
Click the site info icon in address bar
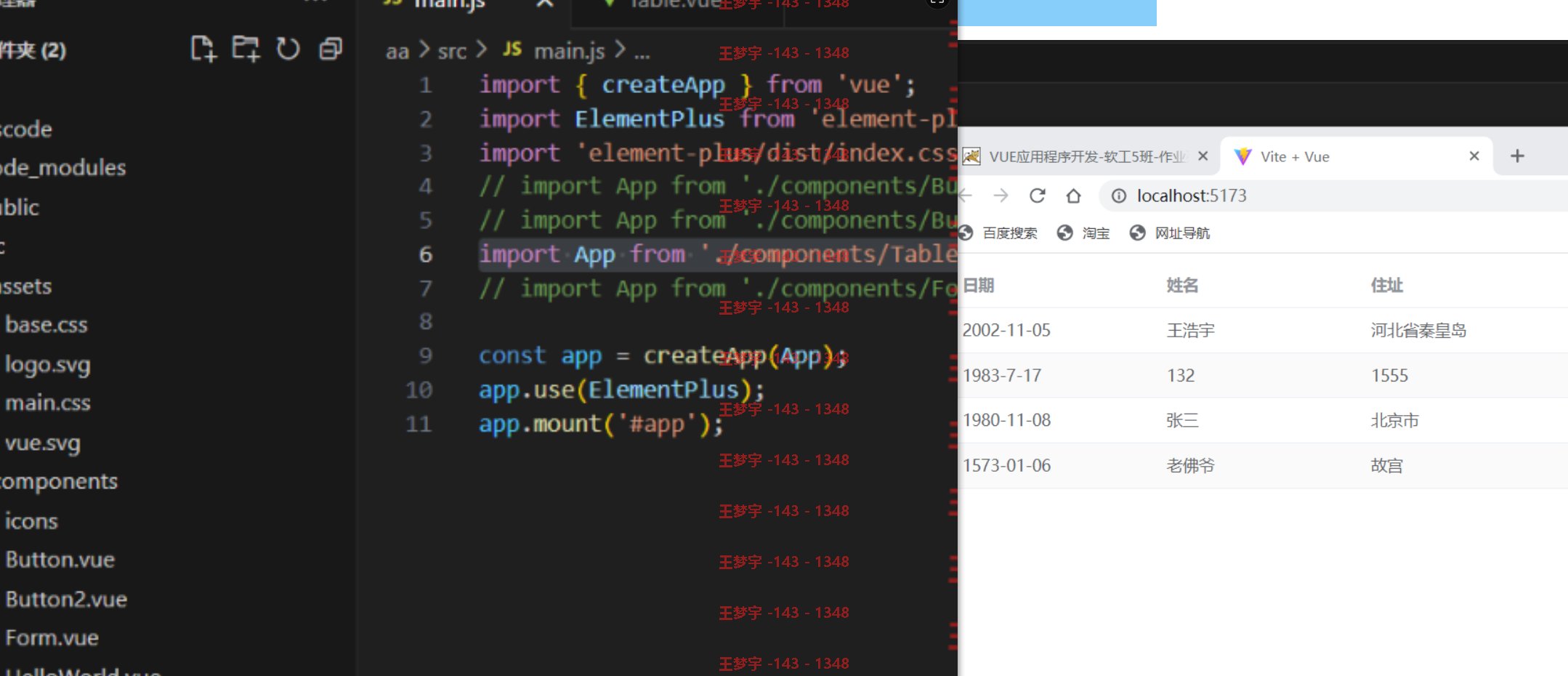point(1119,196)
